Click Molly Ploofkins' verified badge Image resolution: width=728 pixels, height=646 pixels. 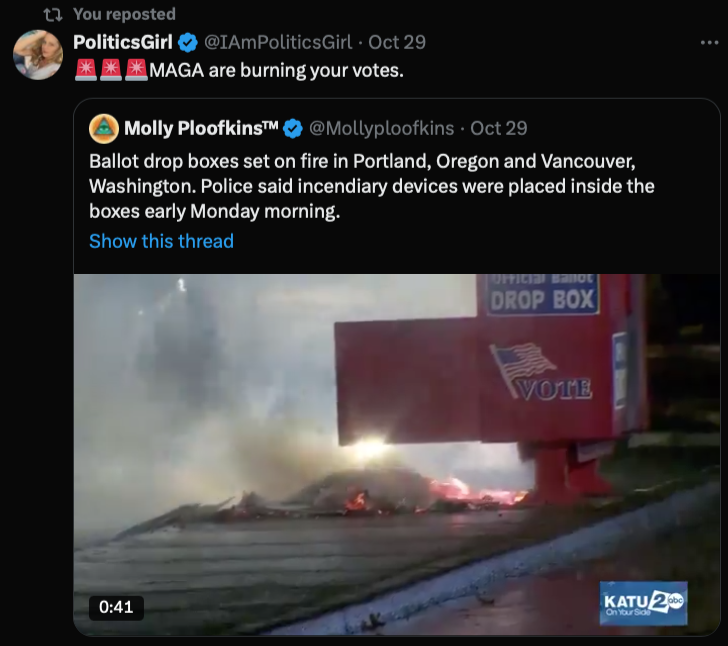tap(293, 129)
